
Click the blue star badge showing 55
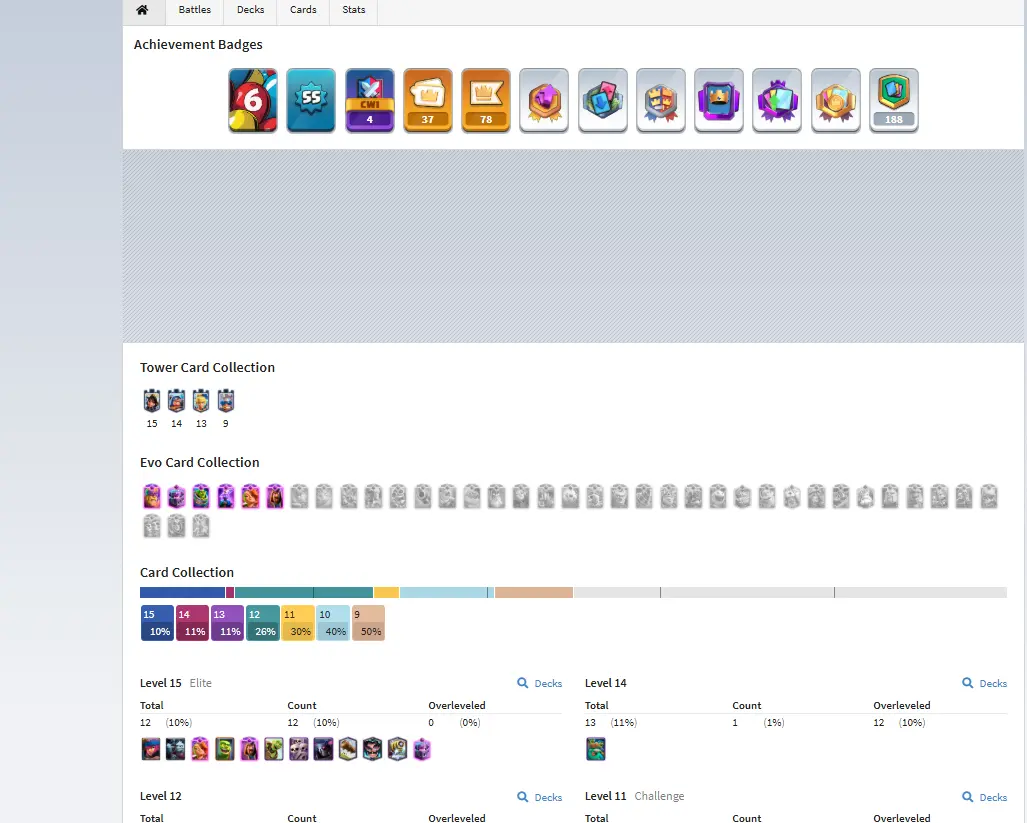[311, 100]
